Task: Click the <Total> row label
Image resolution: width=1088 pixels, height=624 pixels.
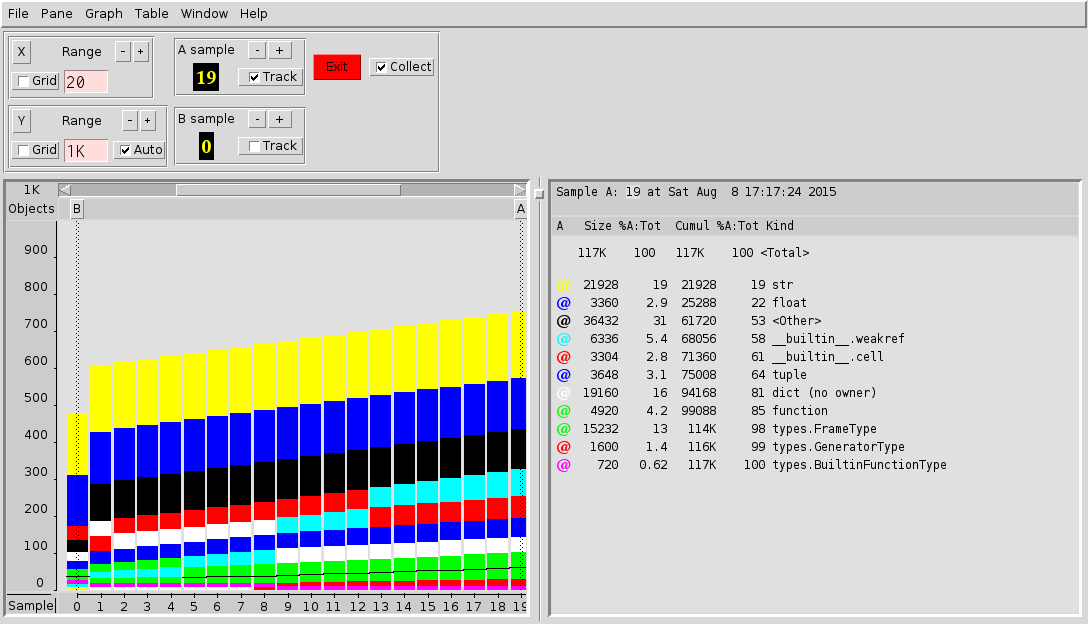Action: [784, 253]
